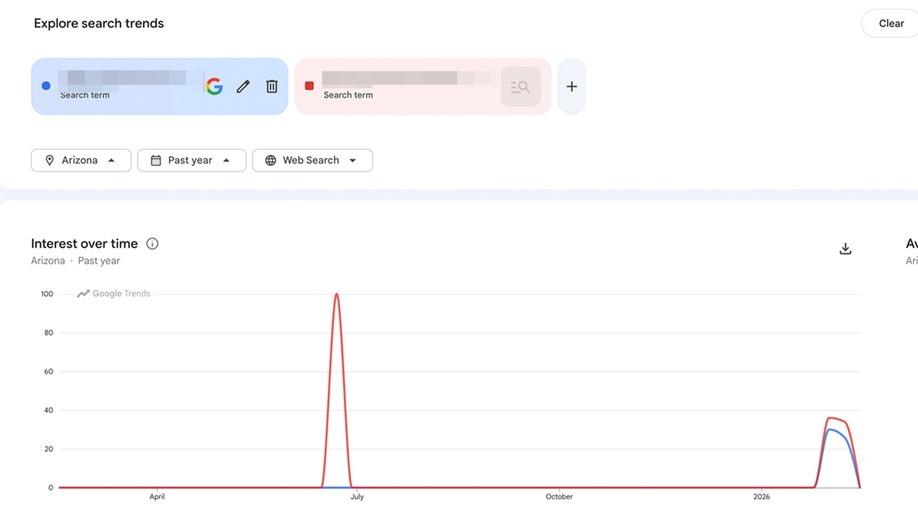Screen dimensions: 918x516
Task: Click the blurred blue search term field
Action: pyautogui.click(x=122, y=78)
